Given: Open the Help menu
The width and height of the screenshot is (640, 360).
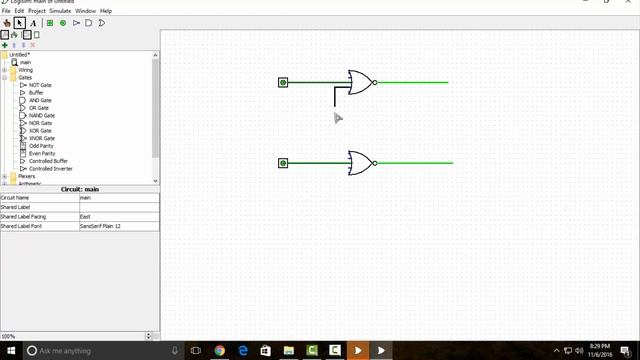Looking at the screenshot, I should click(106, 11).
